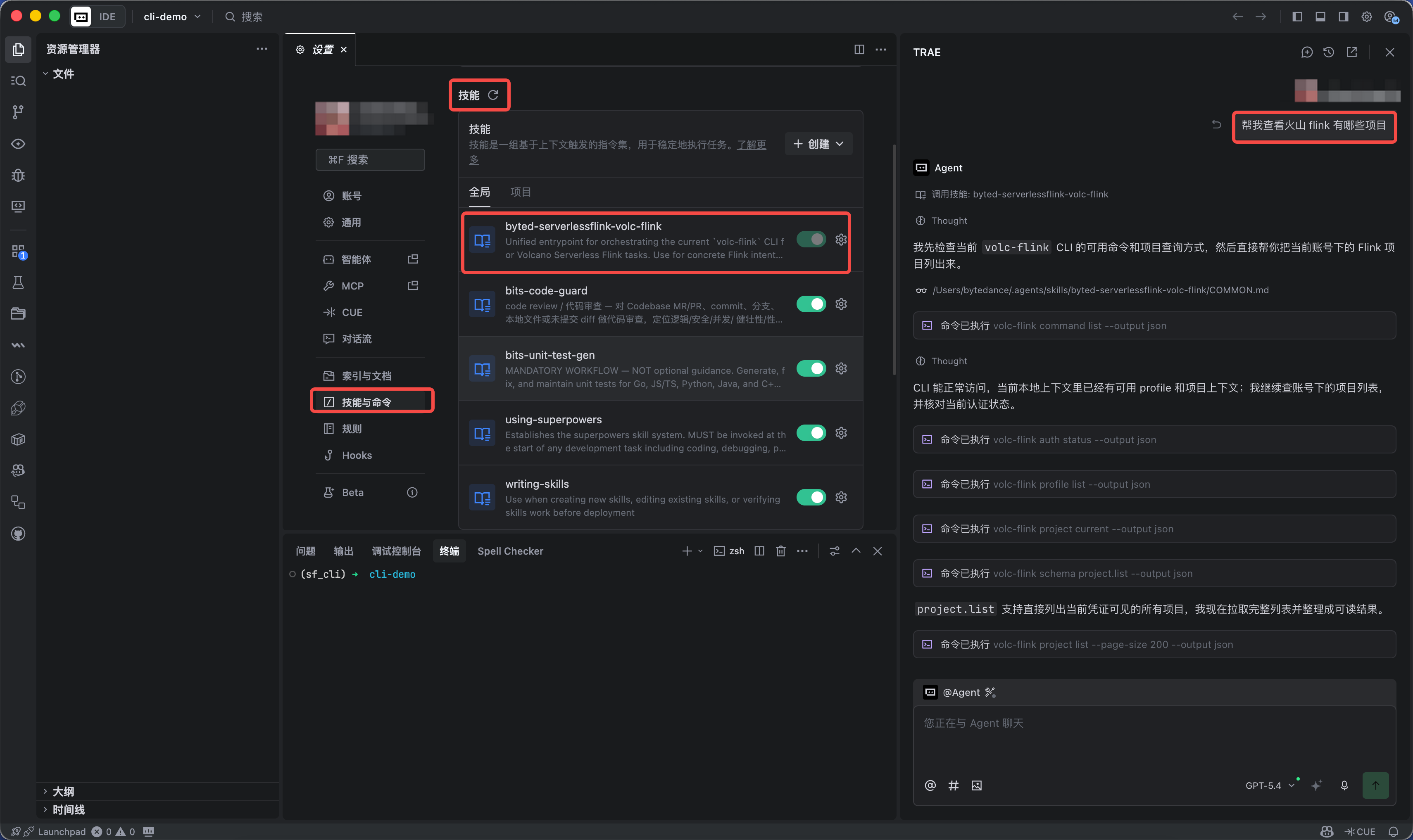Open settings gear for bits-code-guard skill

(841, 304)
